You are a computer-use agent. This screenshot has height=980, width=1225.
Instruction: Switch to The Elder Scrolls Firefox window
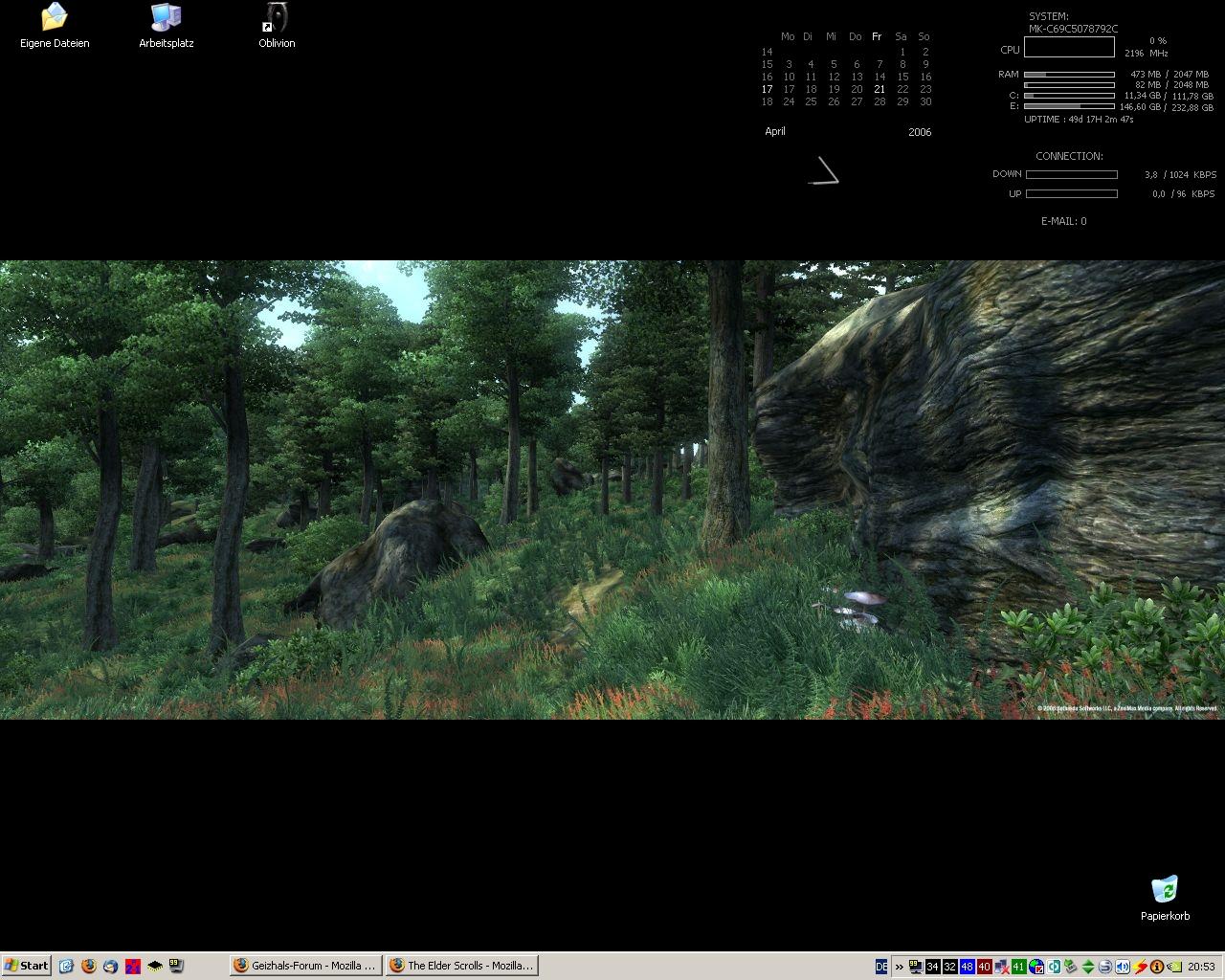click(462, 966)
